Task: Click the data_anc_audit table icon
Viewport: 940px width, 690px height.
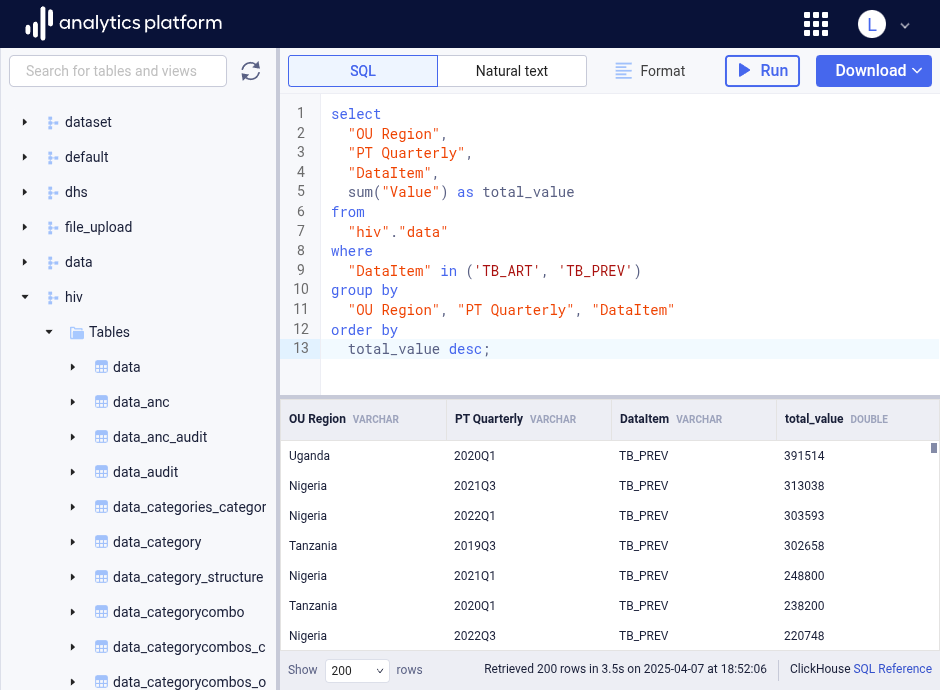Action: tap(101, 437)
